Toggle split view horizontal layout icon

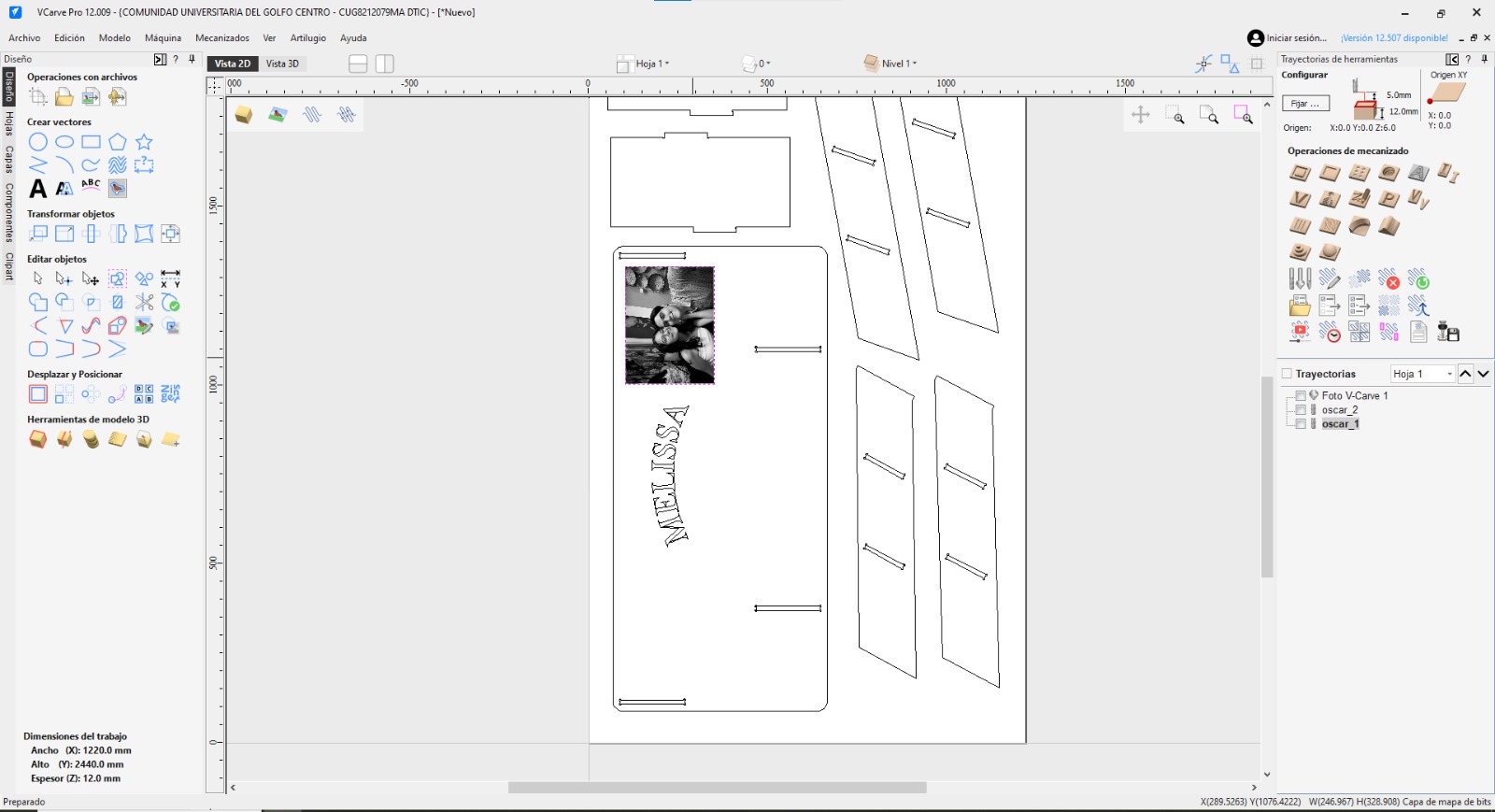pyautogui.click(x=358, y=64)
